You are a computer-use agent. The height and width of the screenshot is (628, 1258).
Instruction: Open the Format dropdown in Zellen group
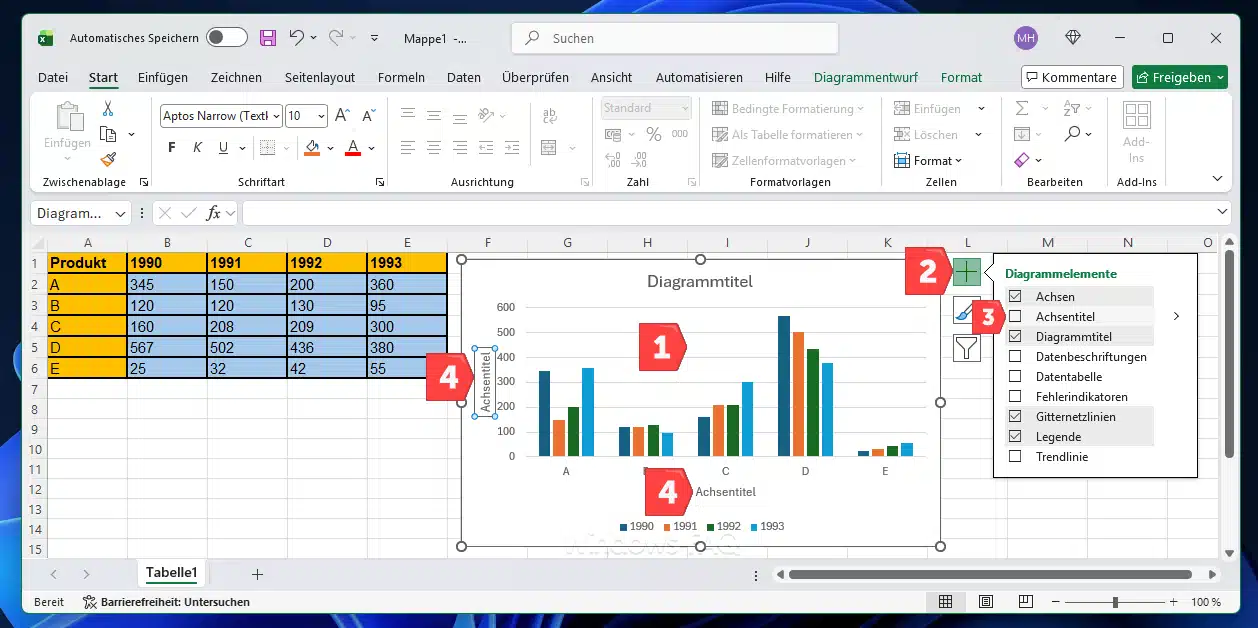pos(937,160)
